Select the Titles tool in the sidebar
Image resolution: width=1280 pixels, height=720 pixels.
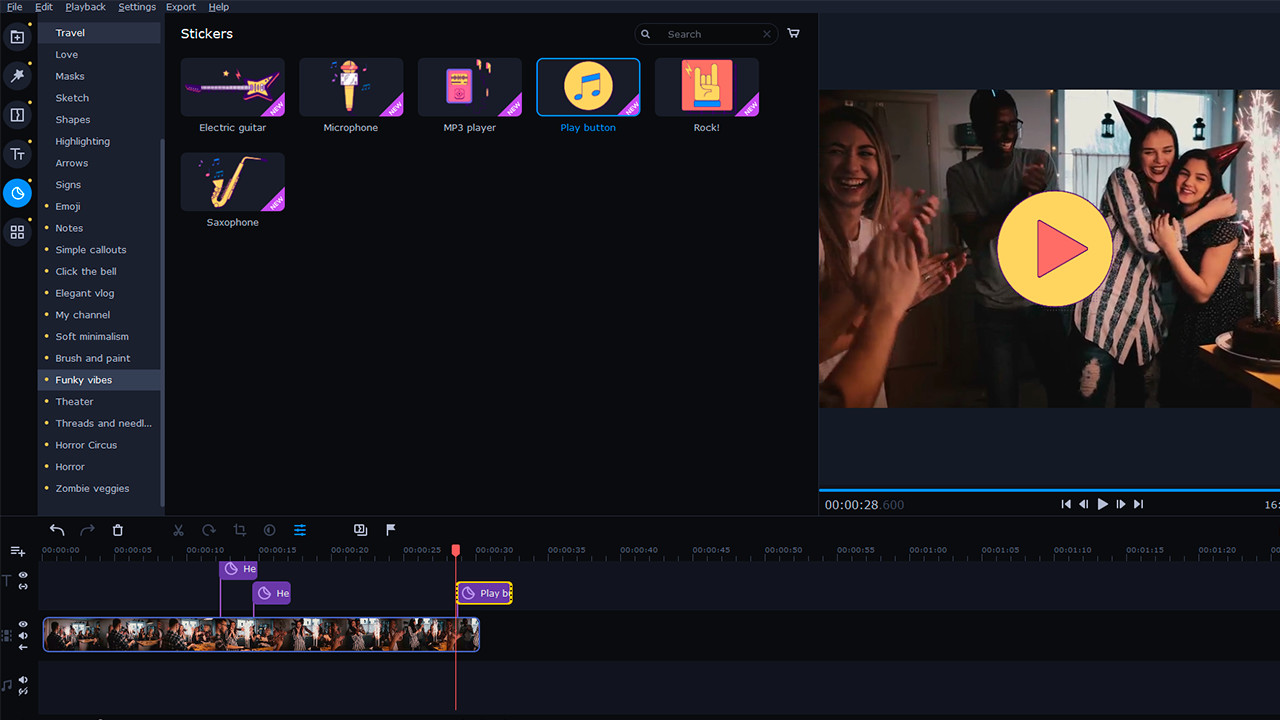[x=17, y=154]
